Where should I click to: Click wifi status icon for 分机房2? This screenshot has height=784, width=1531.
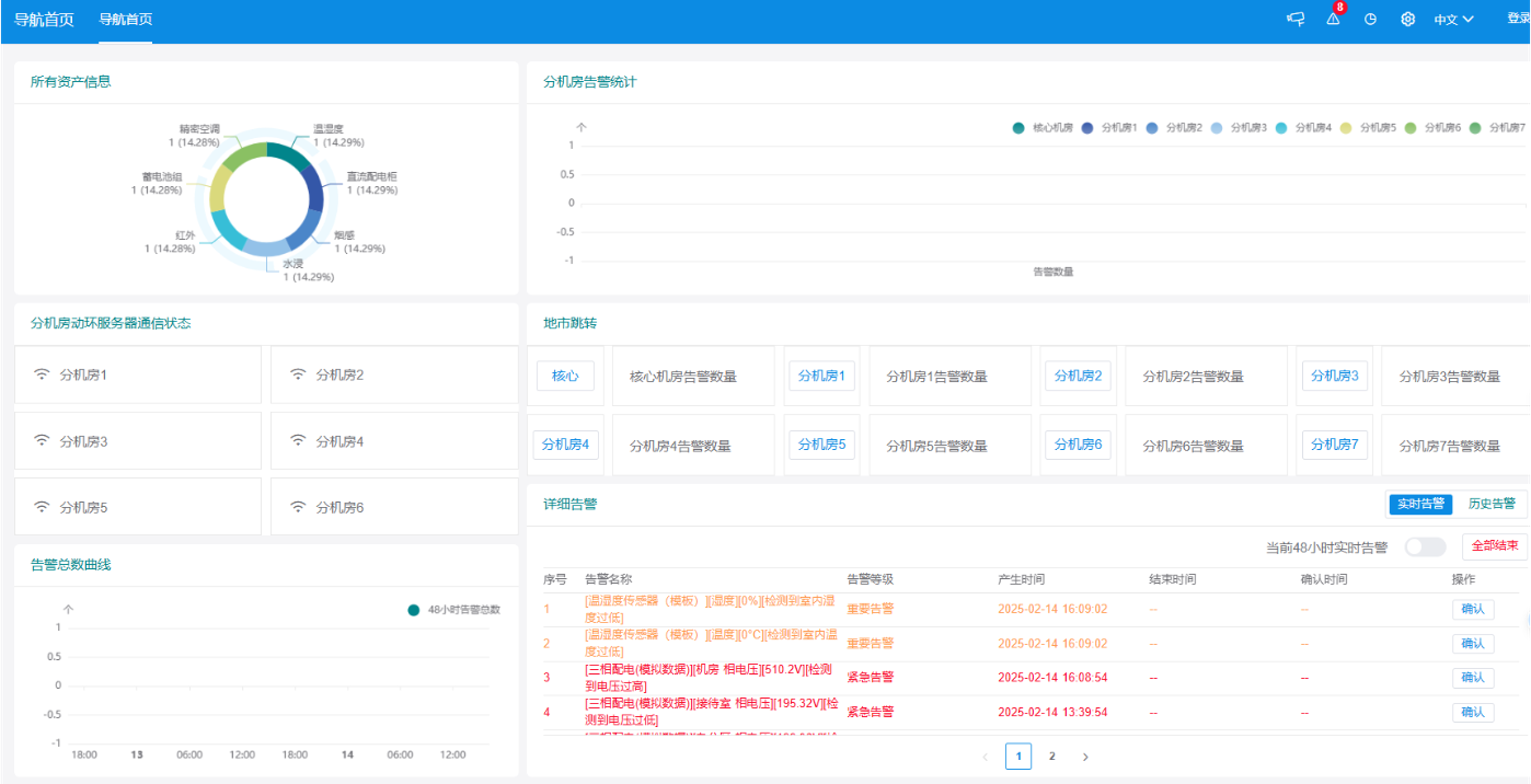pyautogui.click(x=298, y=374)
